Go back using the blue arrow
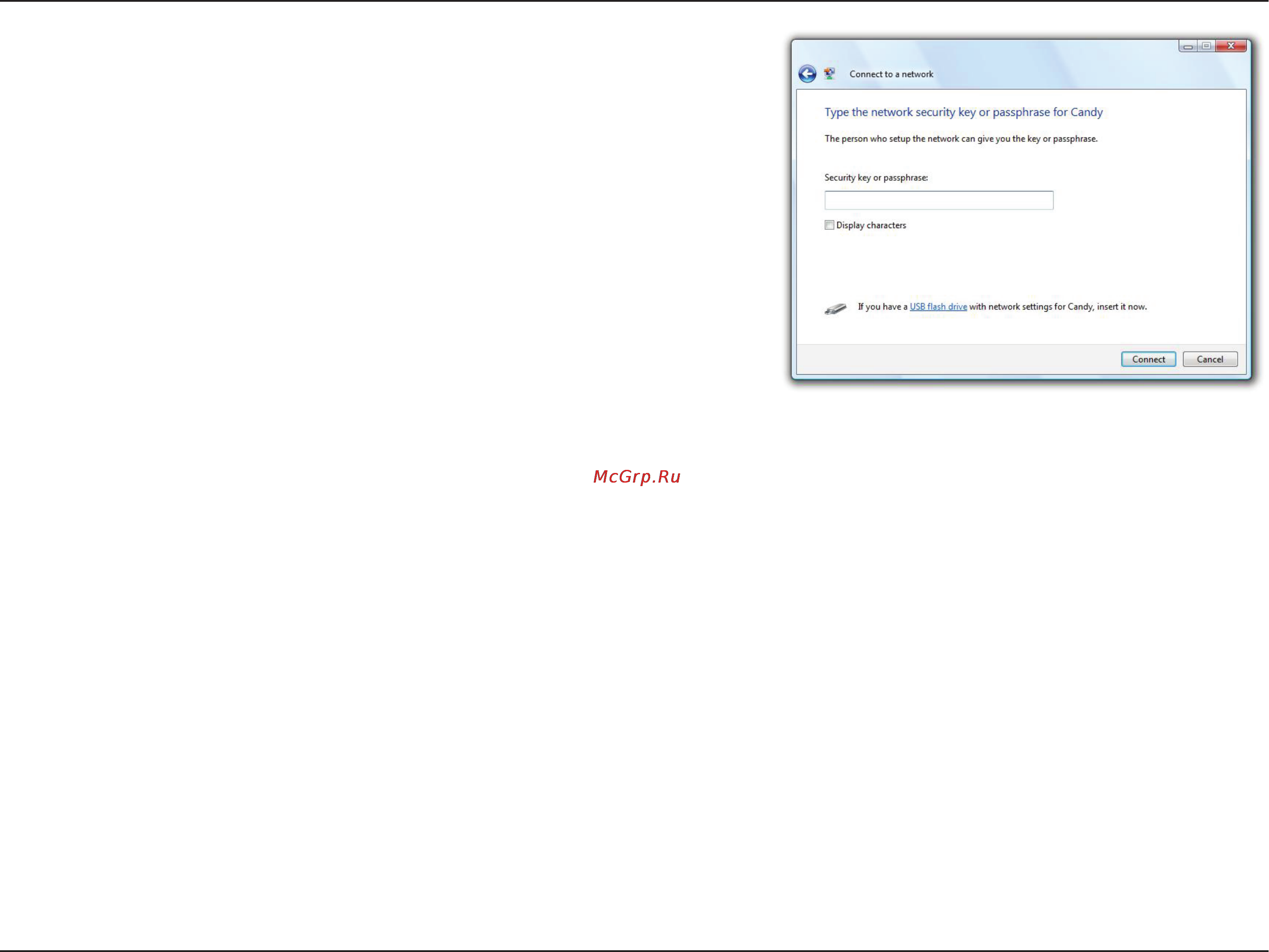 point(807,74)
